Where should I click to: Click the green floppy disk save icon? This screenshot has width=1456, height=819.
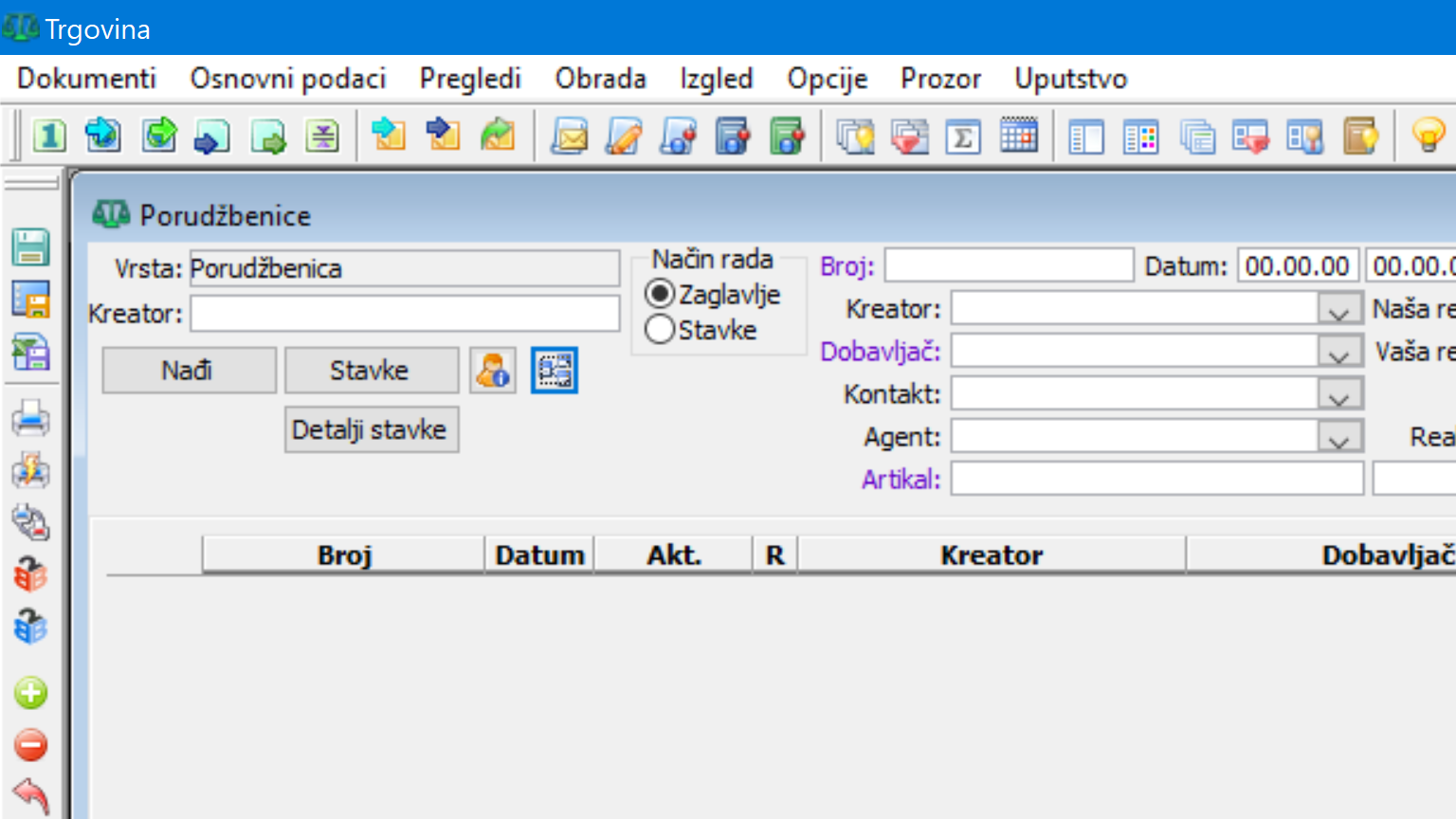coord(31,247)
